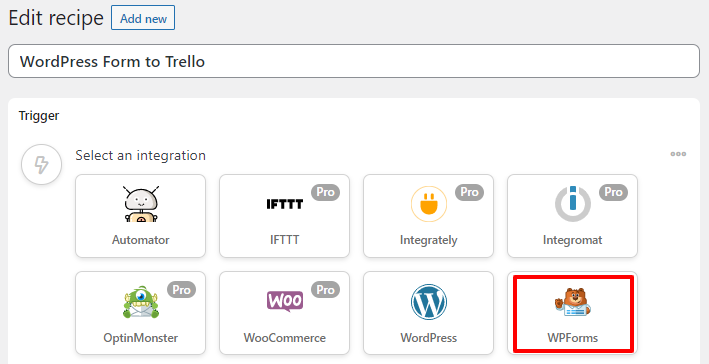
Task: Select the WordPress logo icon
Action: coord(429,302)
